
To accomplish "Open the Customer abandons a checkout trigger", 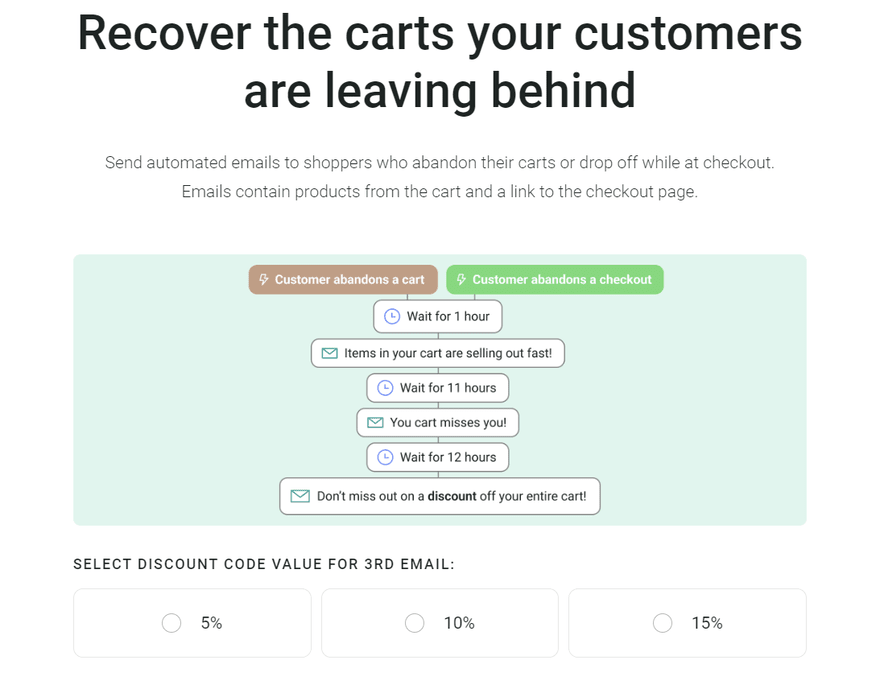I will (x=555, y=280).
